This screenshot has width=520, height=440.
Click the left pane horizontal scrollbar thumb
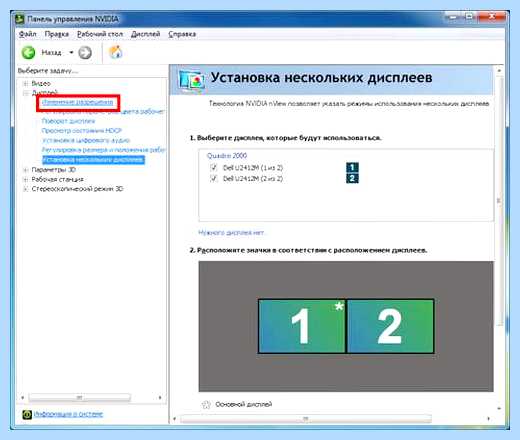click(80, 398)
